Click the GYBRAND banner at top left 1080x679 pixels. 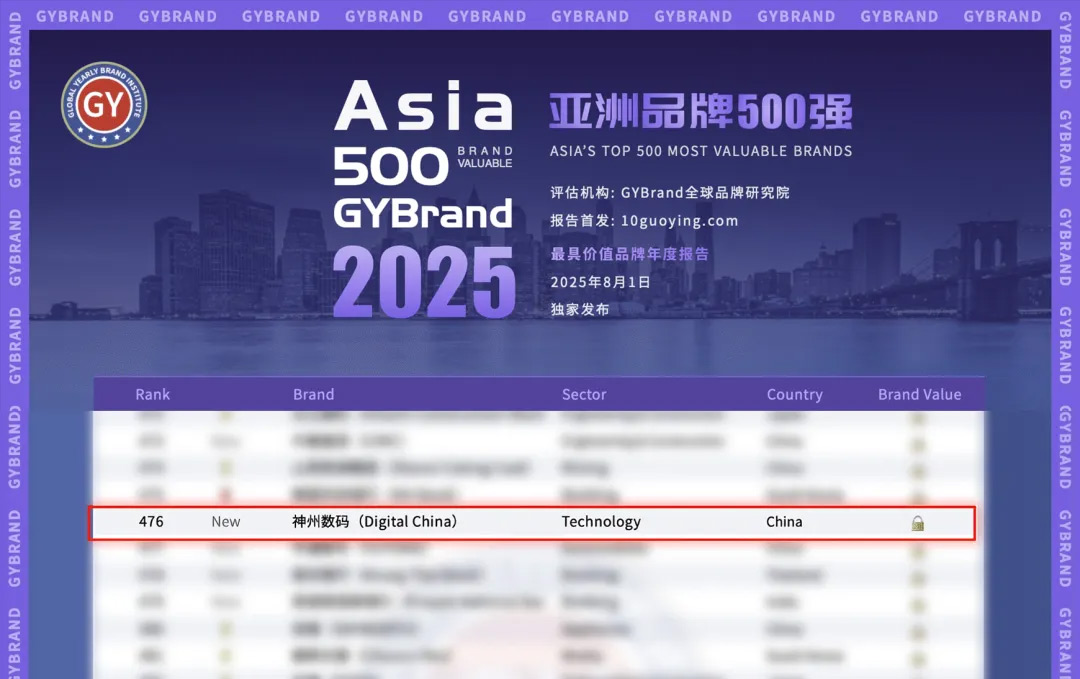[x=75, y=15]
